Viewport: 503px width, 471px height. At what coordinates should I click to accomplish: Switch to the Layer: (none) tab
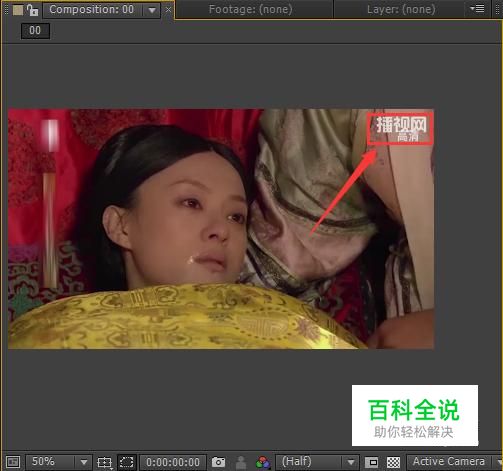[401, 10]
